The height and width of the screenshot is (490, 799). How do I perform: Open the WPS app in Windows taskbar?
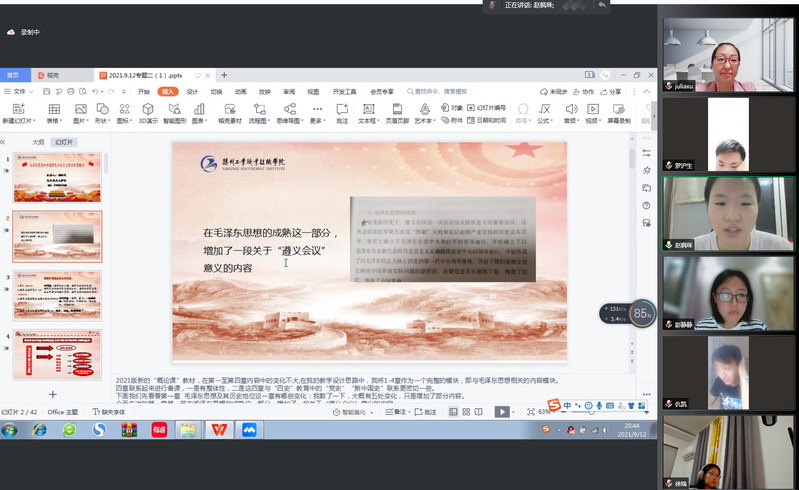[217, 430]
